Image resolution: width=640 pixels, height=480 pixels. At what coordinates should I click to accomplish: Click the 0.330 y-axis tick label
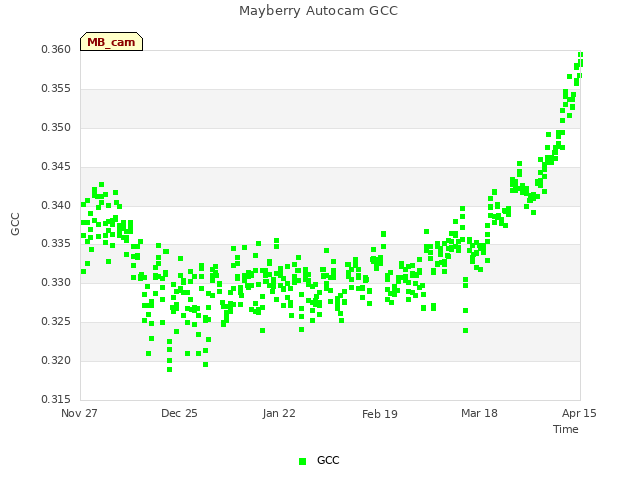(56, 282)
